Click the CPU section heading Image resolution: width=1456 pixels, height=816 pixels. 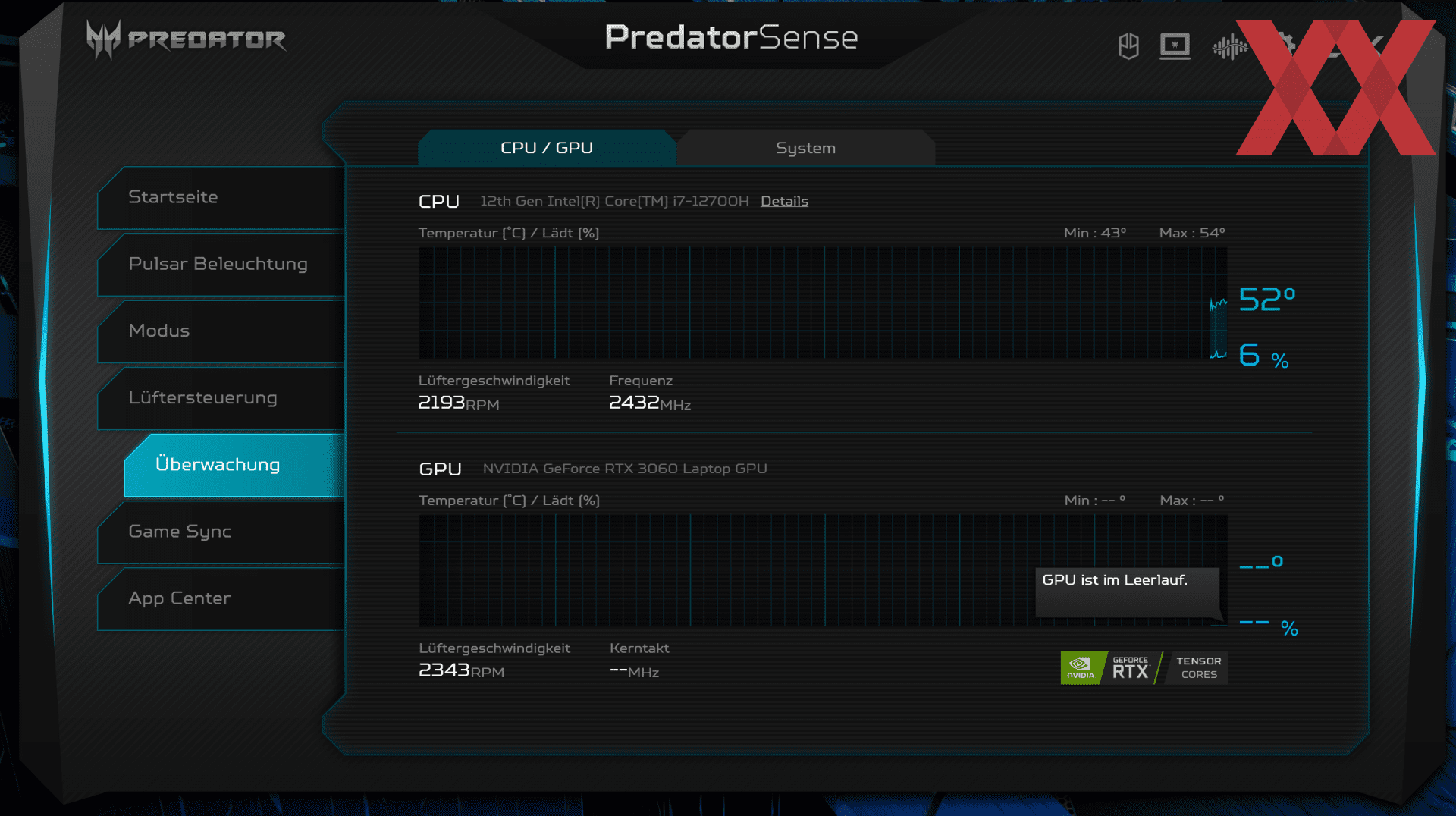(439, 201)
